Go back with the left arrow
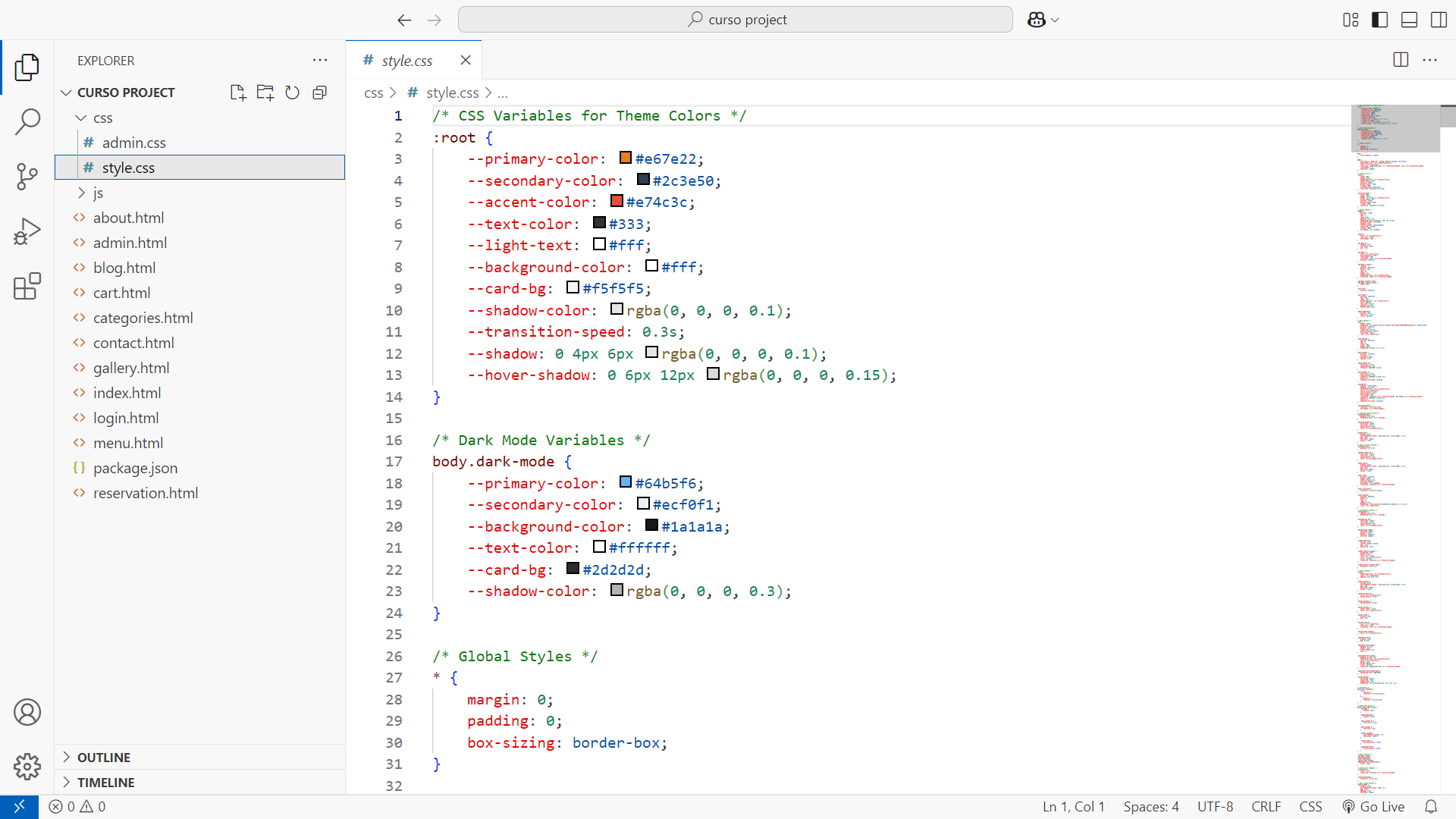The width and height of the screenshot is (1456, 819). (x=405, y=20)
